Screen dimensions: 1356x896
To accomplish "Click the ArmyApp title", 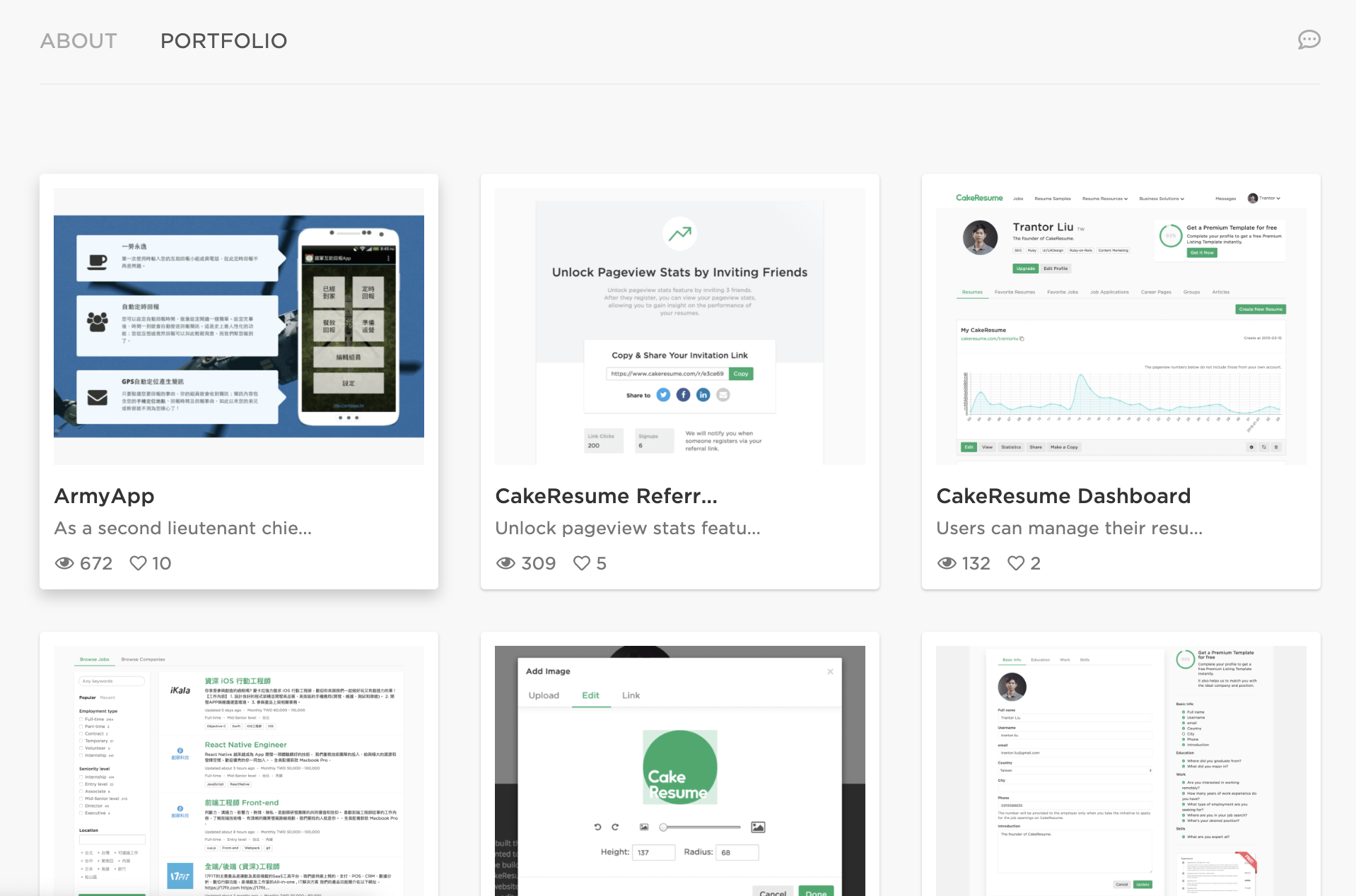I will (x=105, y=496).
